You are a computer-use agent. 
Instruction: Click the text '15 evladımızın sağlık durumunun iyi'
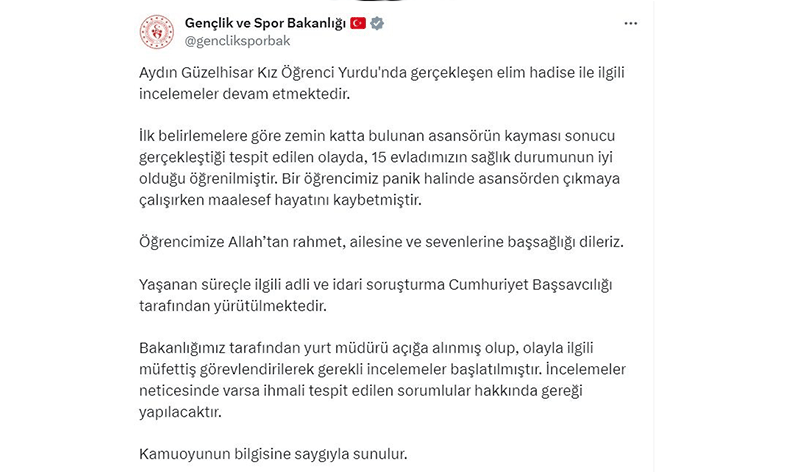pos(492,158)
